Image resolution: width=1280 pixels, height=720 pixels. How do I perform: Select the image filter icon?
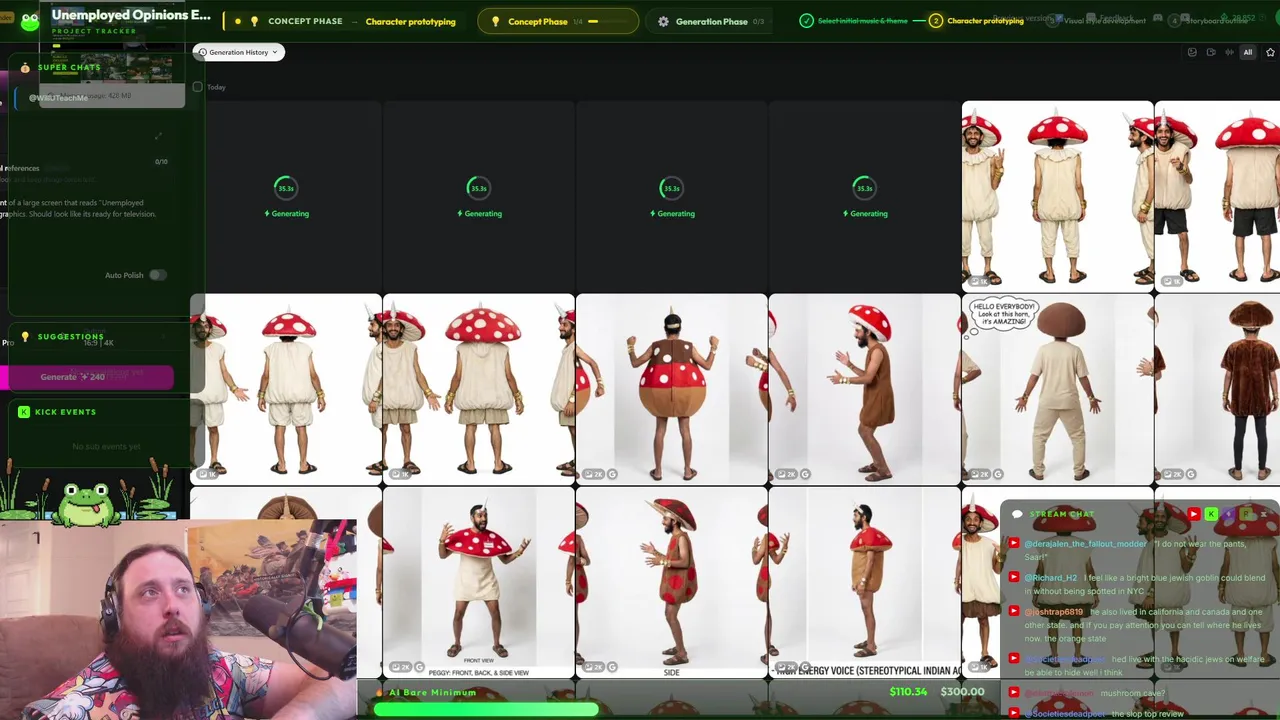[1192, 52]
